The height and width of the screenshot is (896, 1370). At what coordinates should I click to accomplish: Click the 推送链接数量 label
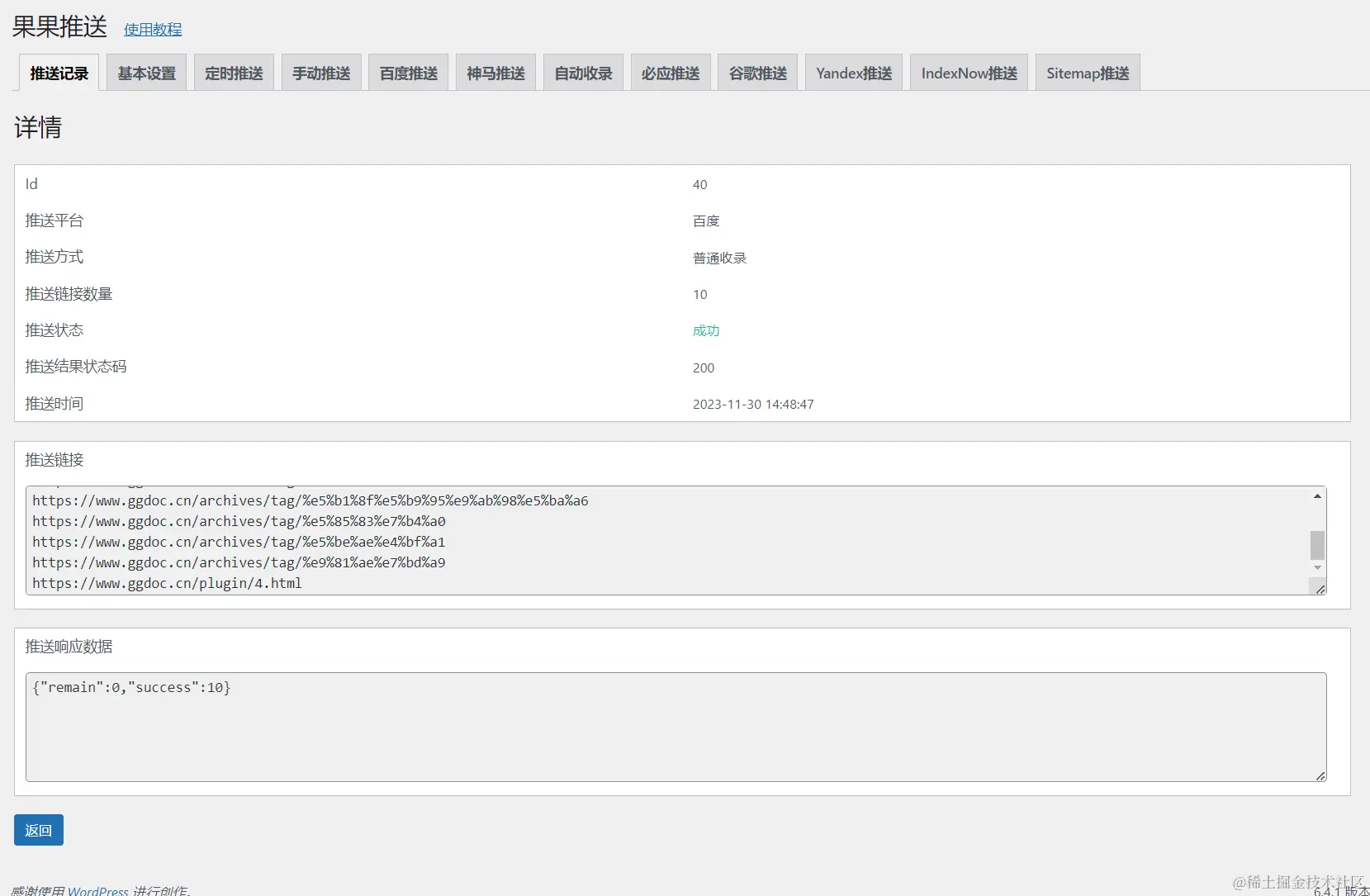pyautogui.click(x=69, y=294)
